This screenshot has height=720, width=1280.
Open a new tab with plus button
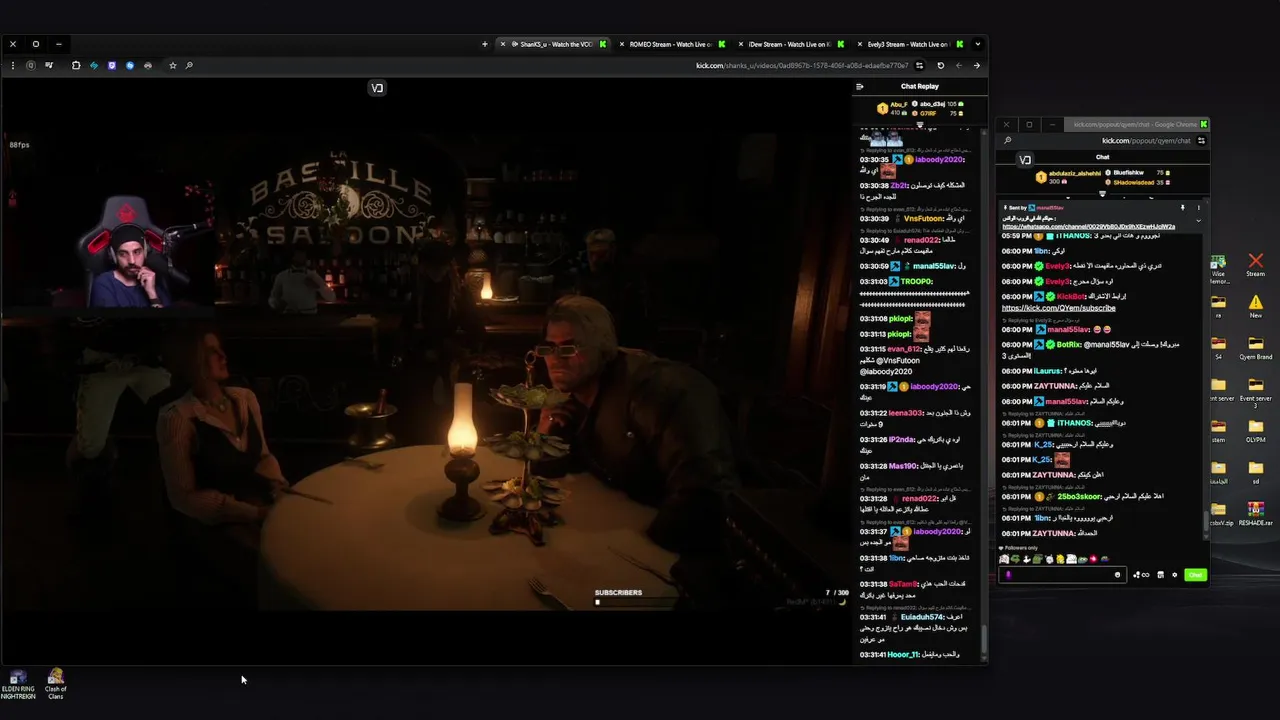pos(485,44)
